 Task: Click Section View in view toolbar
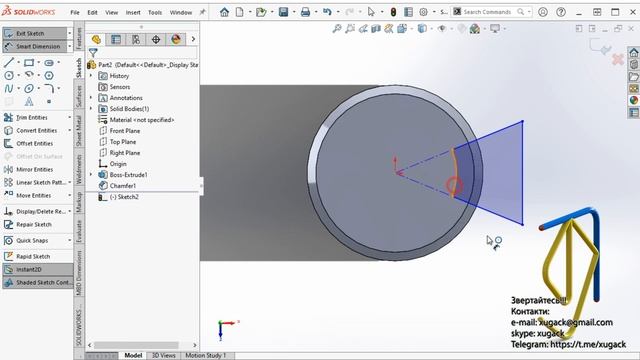pyautogui.click(x=376, y=29)
